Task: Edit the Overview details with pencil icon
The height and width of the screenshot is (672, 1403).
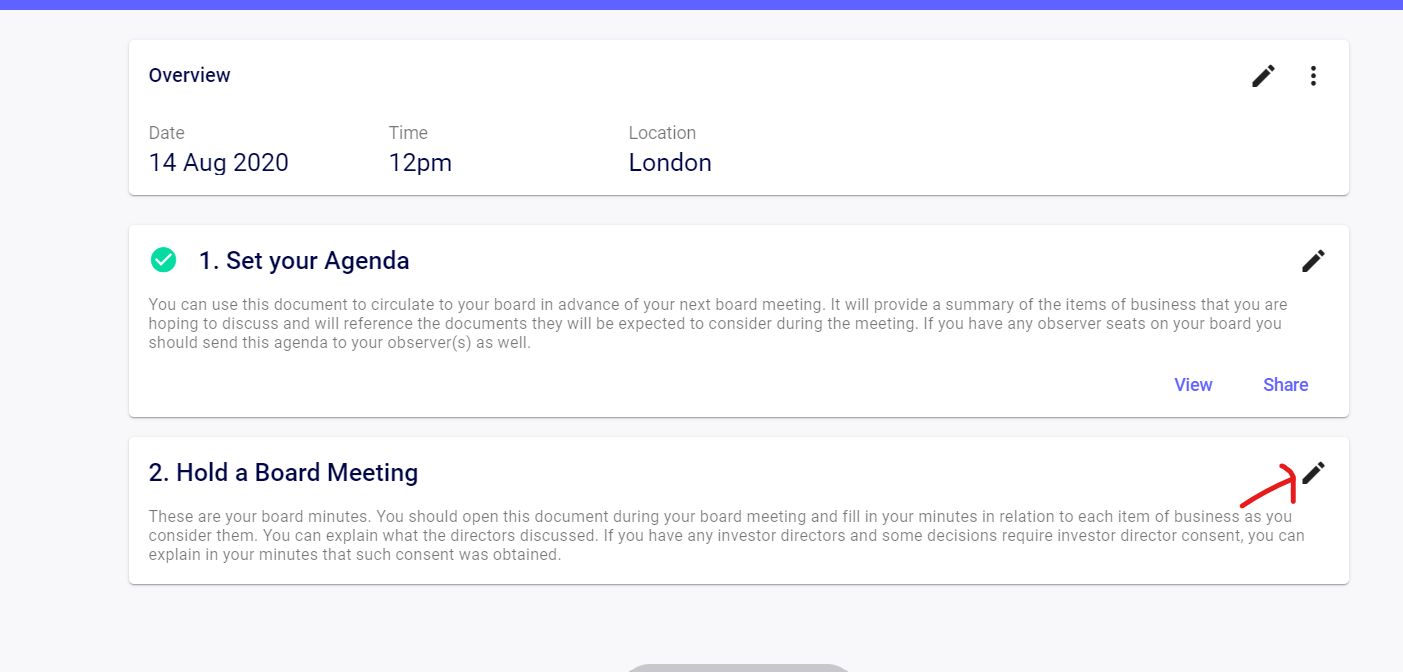Action: pos(1263,76)
